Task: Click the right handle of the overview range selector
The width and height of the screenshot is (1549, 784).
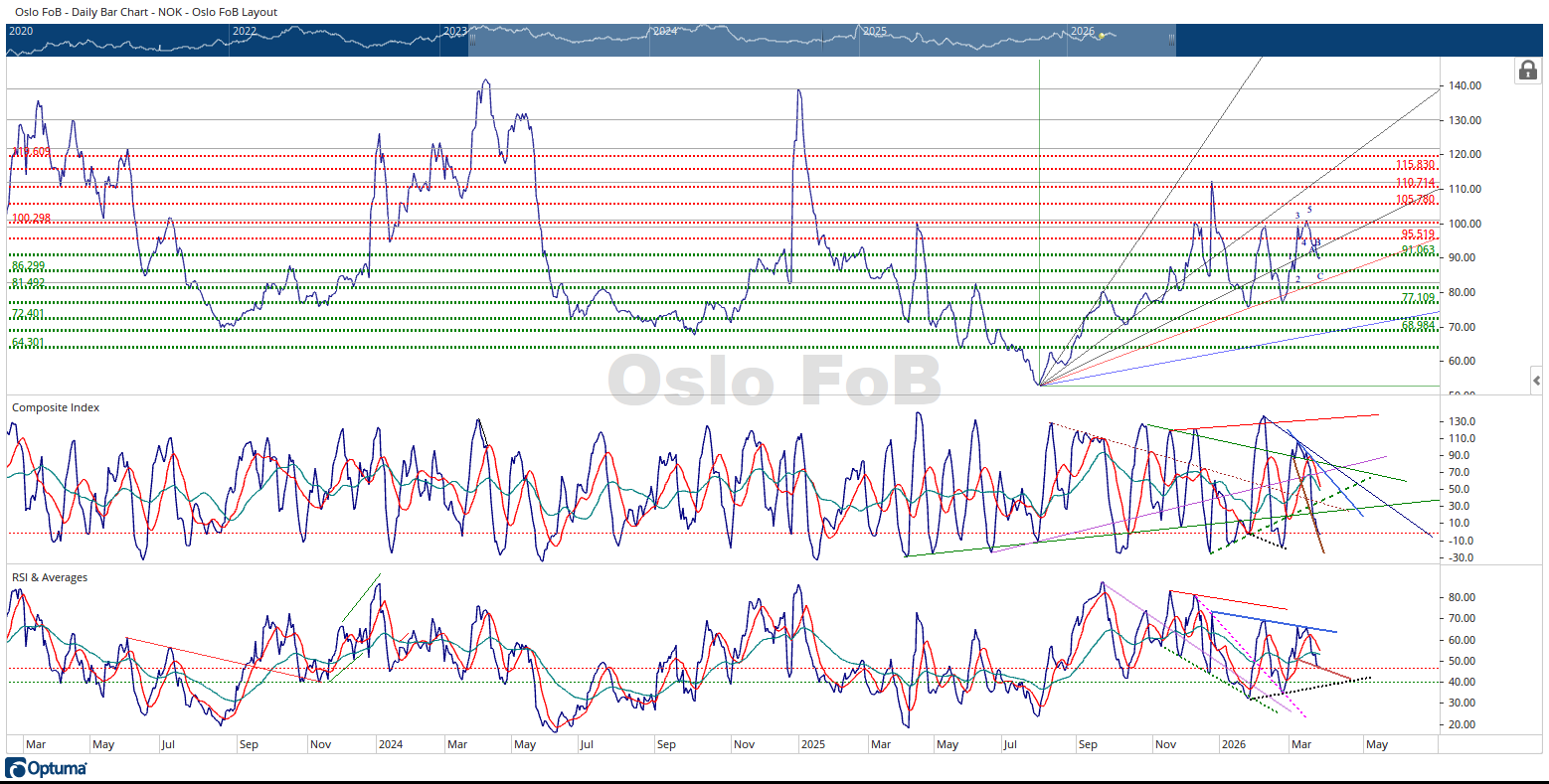Action: pyautogui.click(x=1171, y=40)
